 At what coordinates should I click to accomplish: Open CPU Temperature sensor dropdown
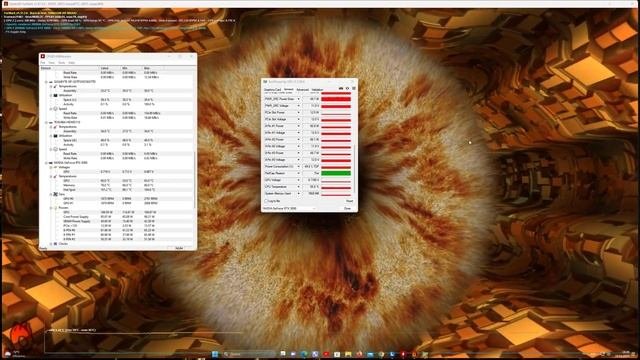[x=298, y=187]
